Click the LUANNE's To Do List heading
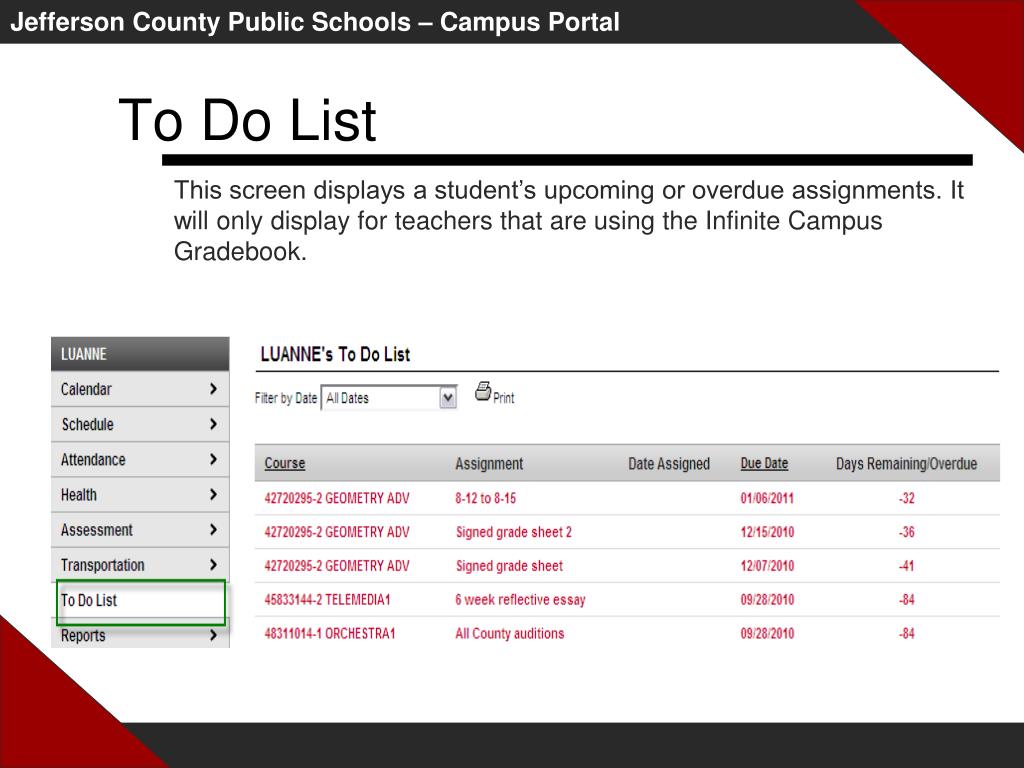1024x768 pixels. 335,355
